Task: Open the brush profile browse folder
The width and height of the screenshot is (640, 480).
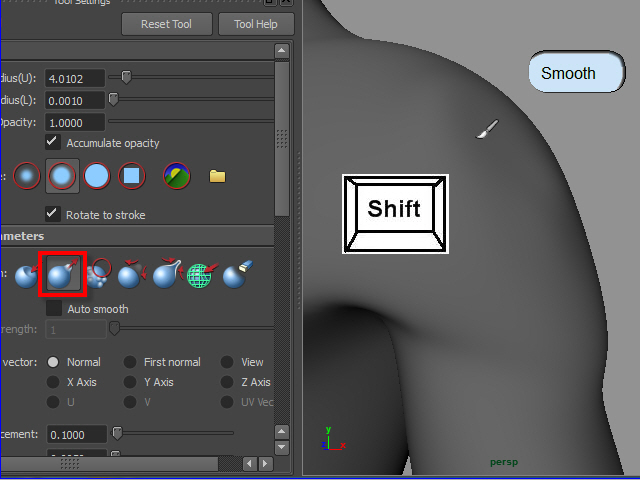Action: point(217,177)
